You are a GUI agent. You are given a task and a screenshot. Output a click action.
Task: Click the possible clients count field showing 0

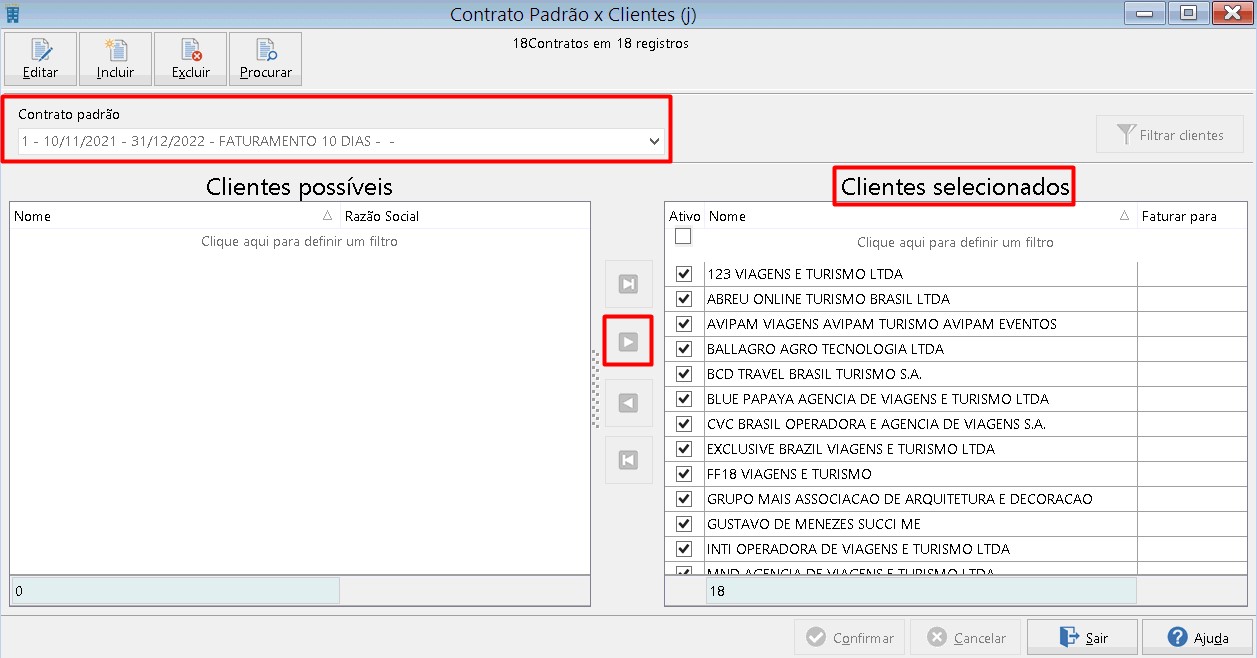click(175, 591)
